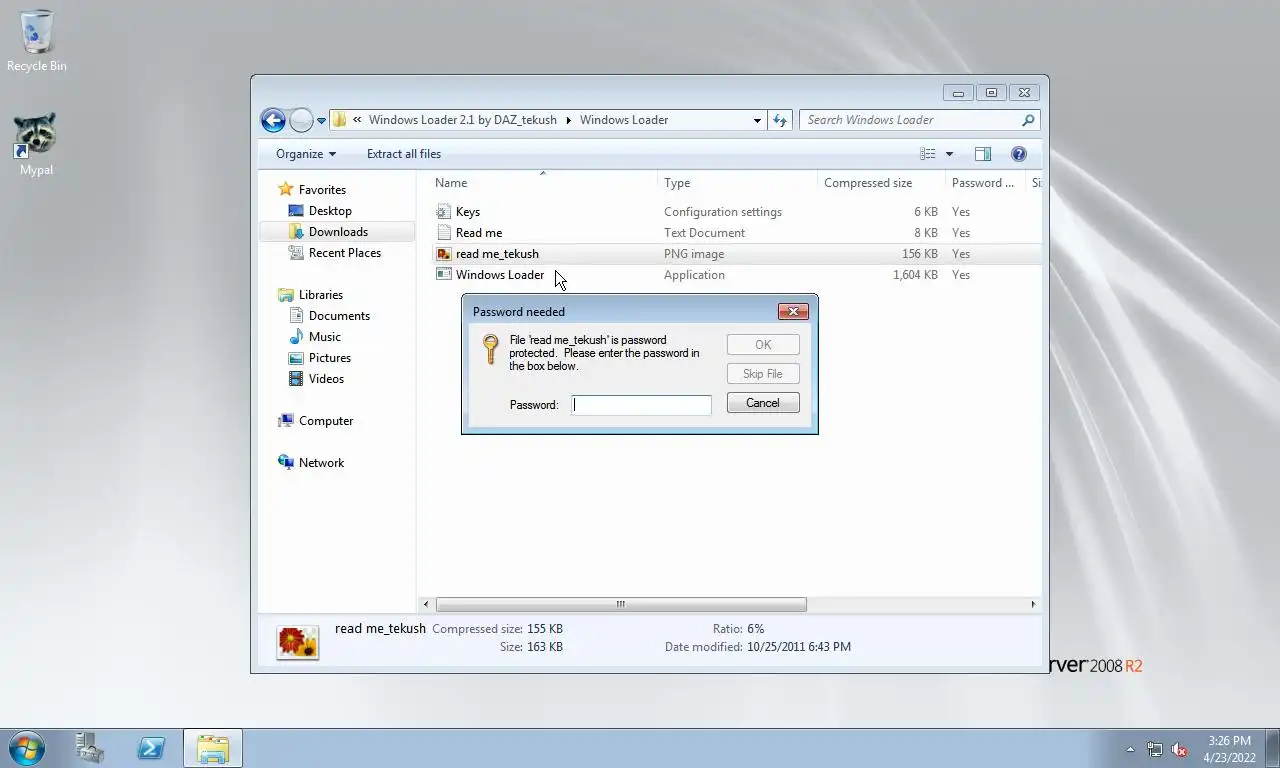Viewport: 1280px width, 768px height.
Task: Select Network in the navigation pane
Action: [x=320, y=463]
